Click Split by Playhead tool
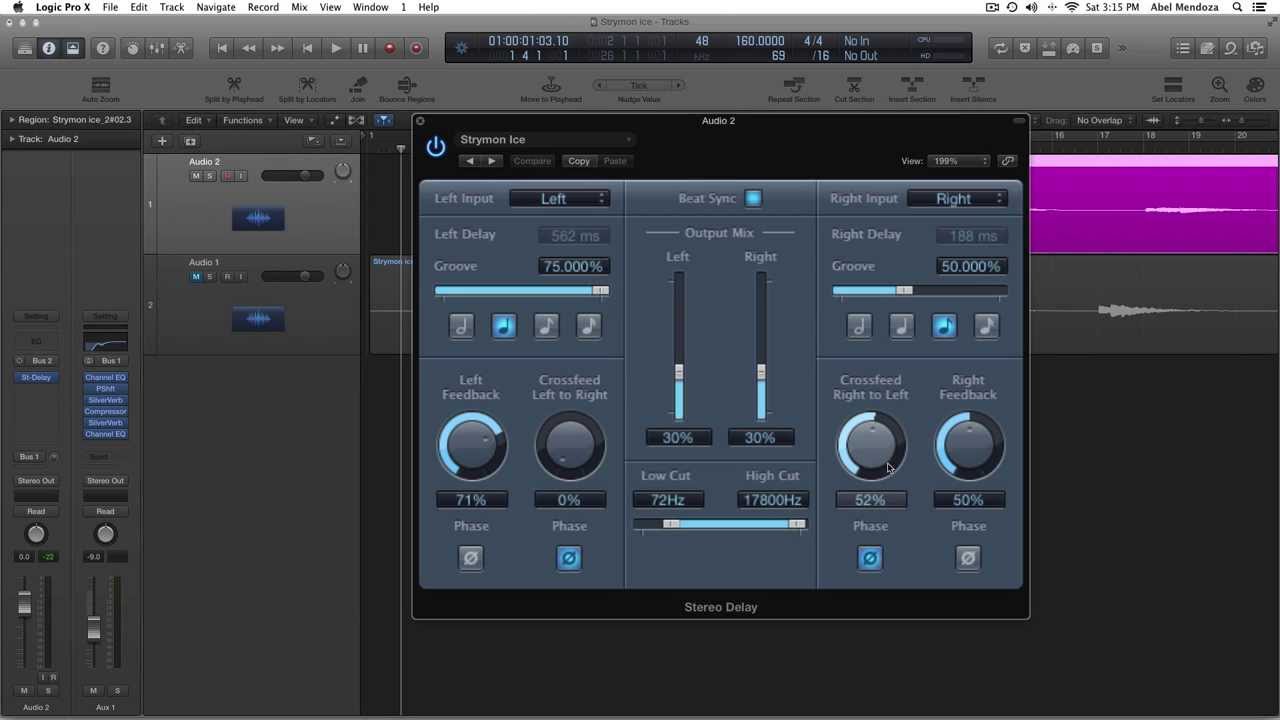1280x720 pixels. tap(234, 89)
